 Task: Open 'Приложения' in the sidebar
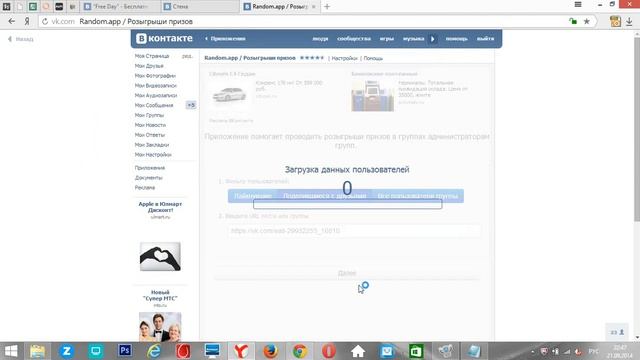click(150, 168)
